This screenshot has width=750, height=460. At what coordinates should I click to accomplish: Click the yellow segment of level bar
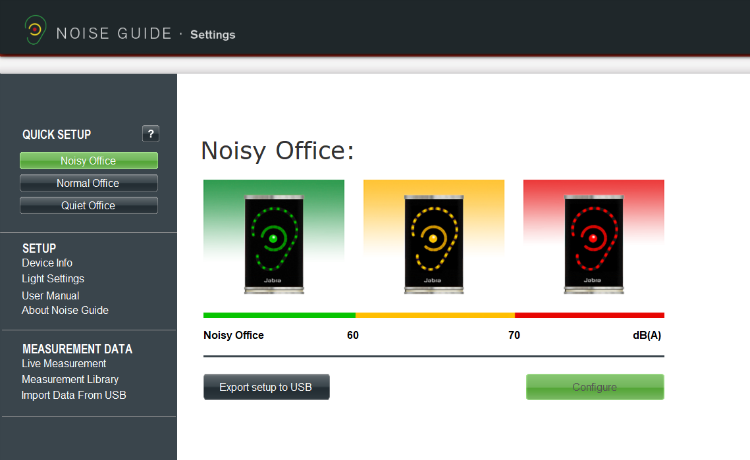click(x=435, y=315)
